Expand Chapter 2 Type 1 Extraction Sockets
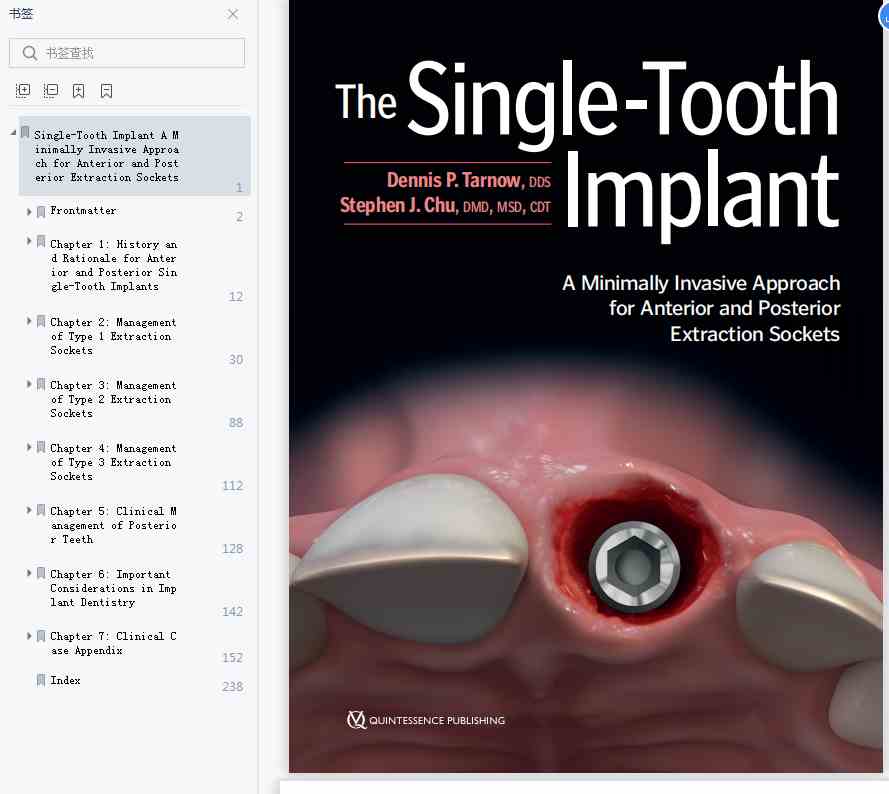 click(x=29, y=321)
